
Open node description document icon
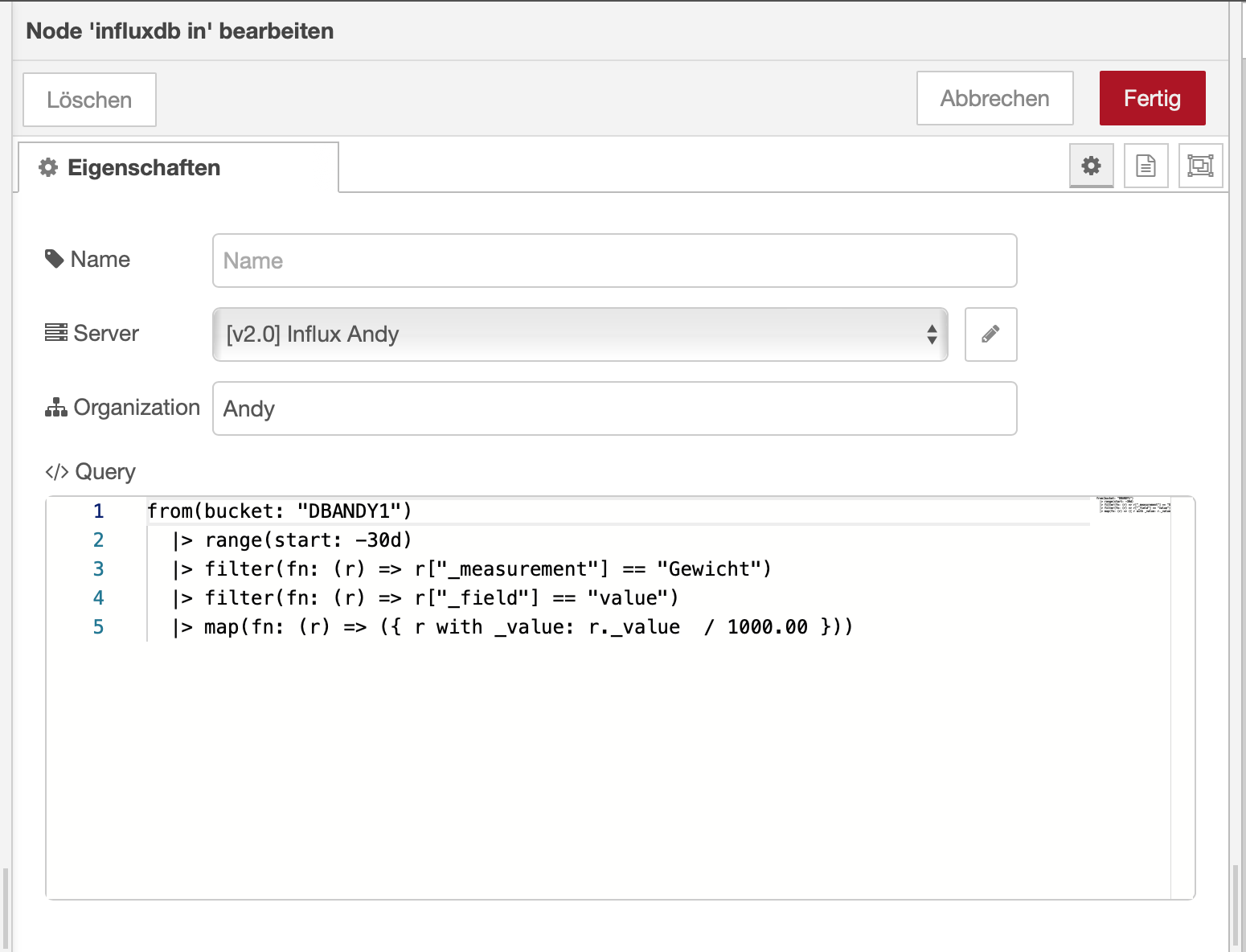click(x=1146, y=166)
